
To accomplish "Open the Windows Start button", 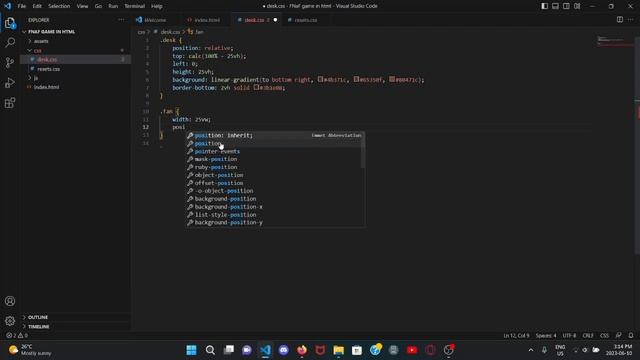I will click(x=191, y=350).
